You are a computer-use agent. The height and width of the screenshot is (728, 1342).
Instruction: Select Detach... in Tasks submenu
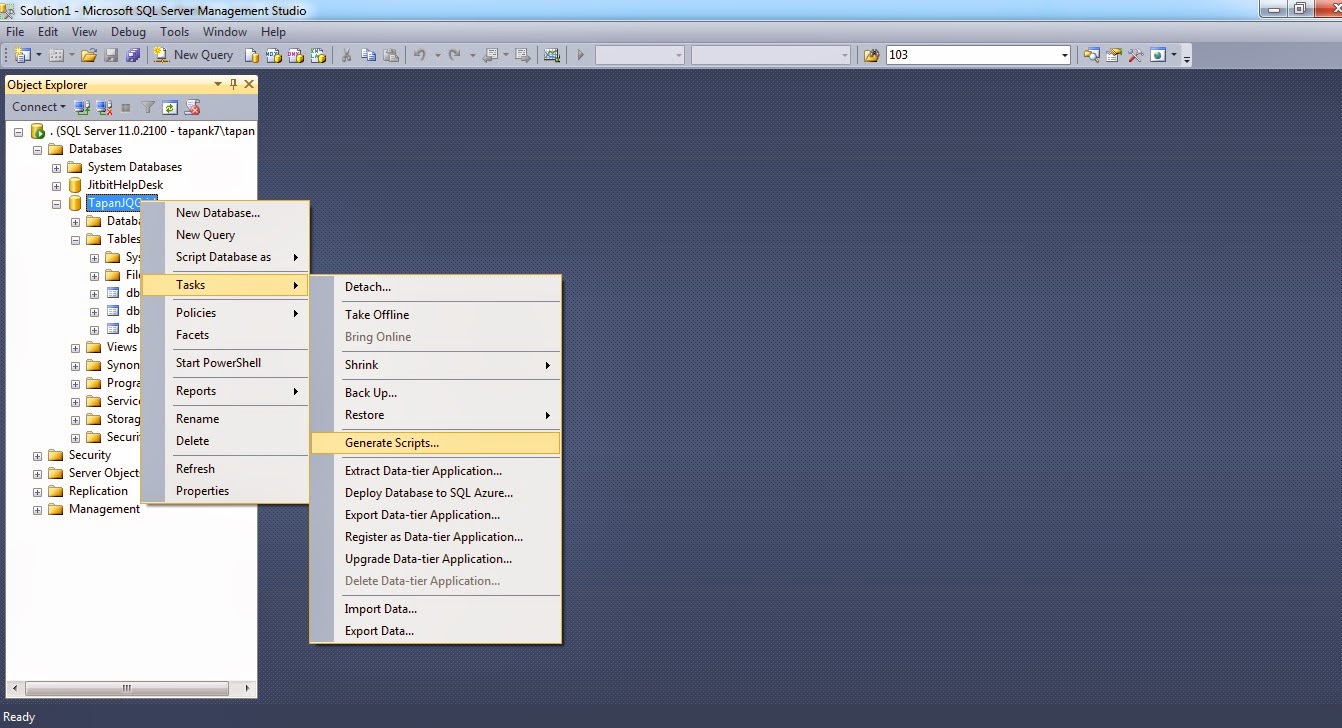pos(436,287)
